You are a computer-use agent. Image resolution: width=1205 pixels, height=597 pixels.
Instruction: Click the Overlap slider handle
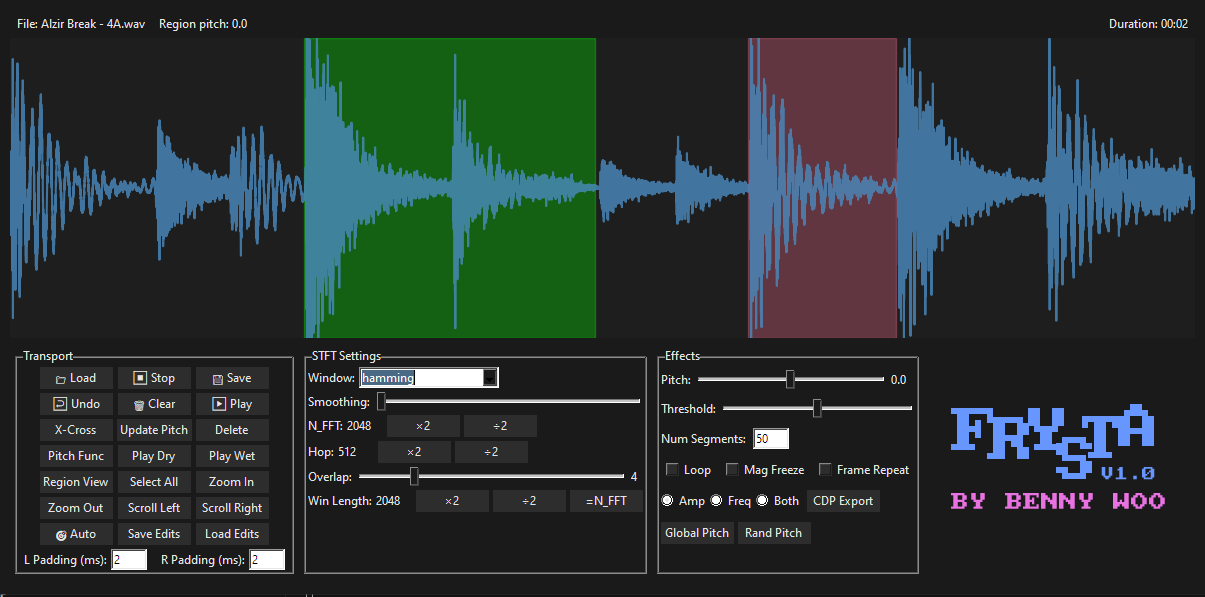click(x=414, y=476)
